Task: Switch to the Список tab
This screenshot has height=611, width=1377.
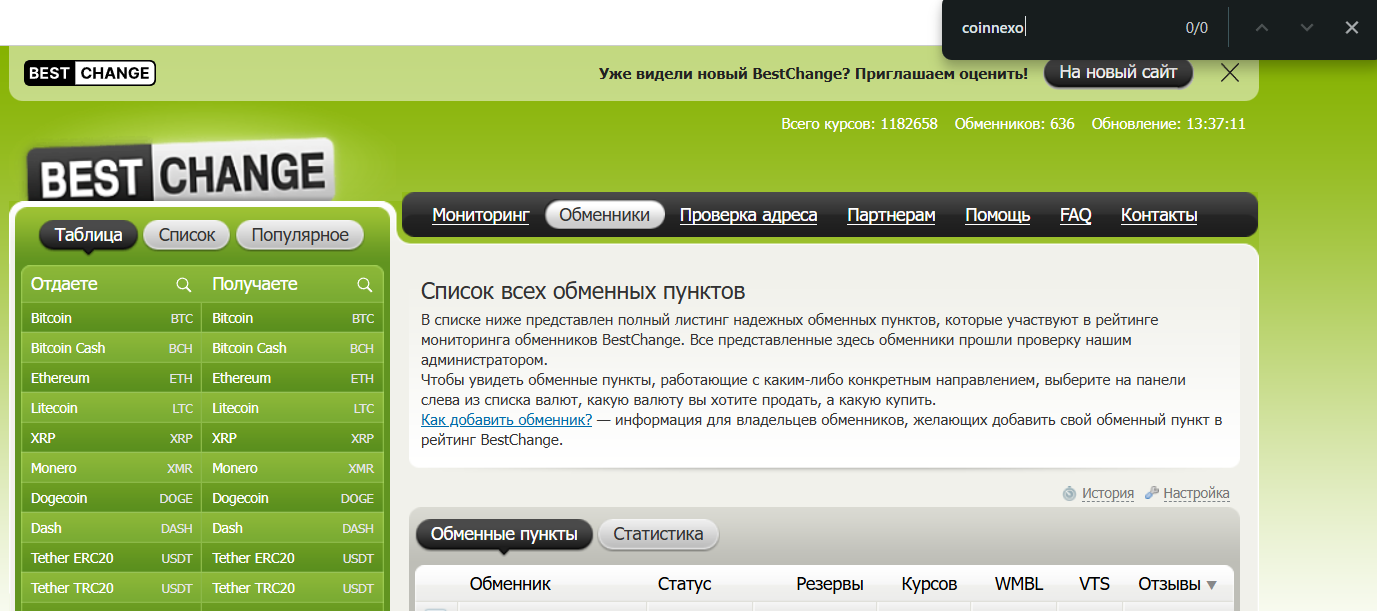Action: (x=187, y=235)
